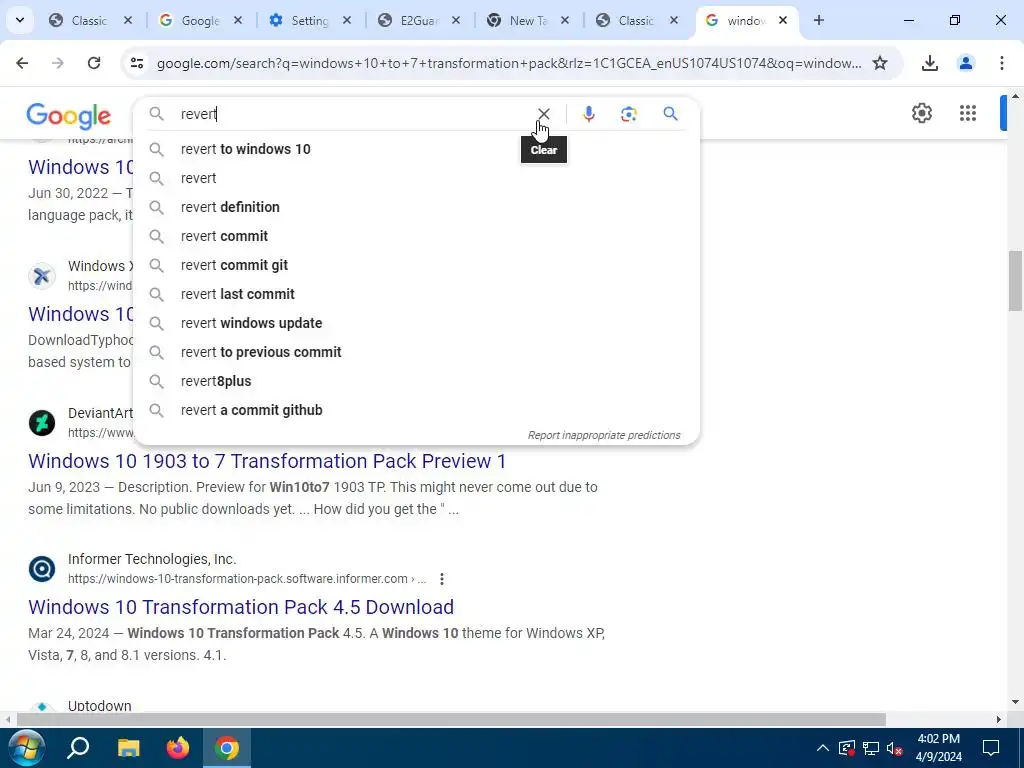Click the horizontal scrollbar thumb
The image size is (1024, 768).
click(x=451, y=720)
